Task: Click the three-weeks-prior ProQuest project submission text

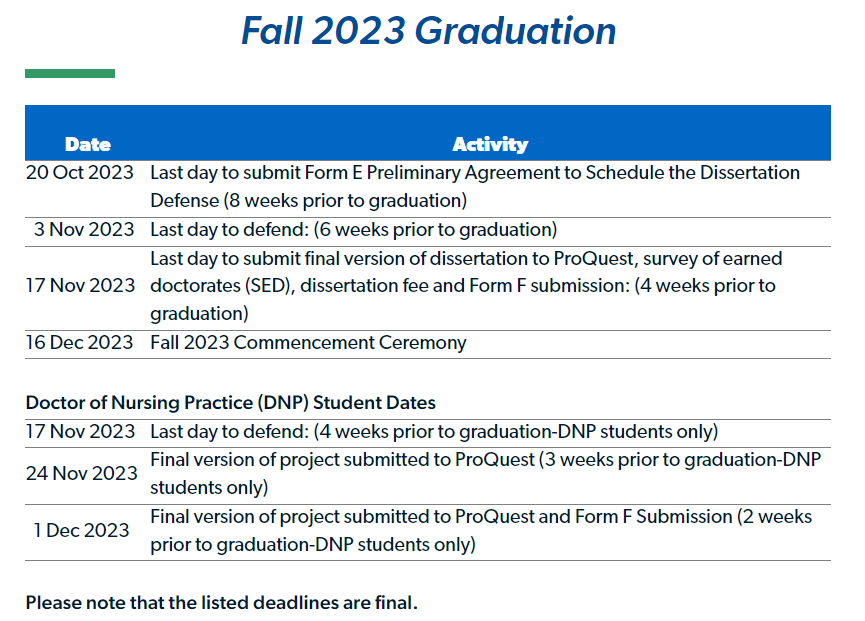Action: [x=485, y=474]
